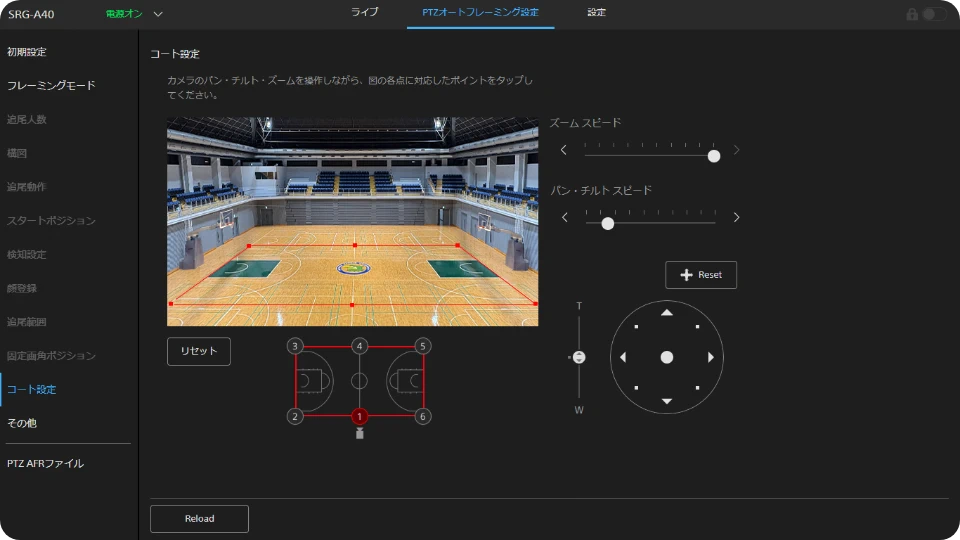Click the joystick center home dot
The image size is (960, 540).
667,357
